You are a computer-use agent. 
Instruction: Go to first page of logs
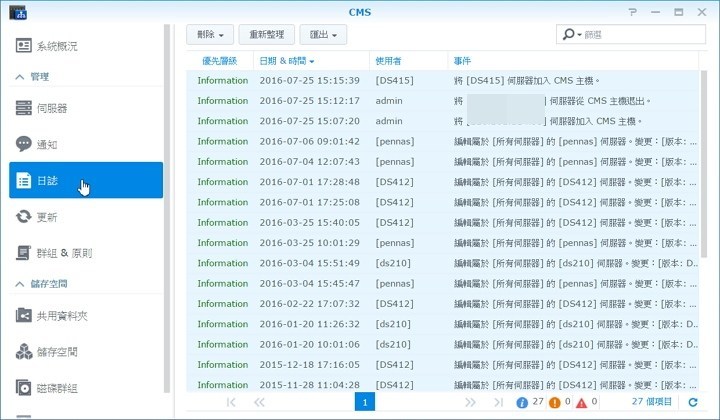coord(231,403)
